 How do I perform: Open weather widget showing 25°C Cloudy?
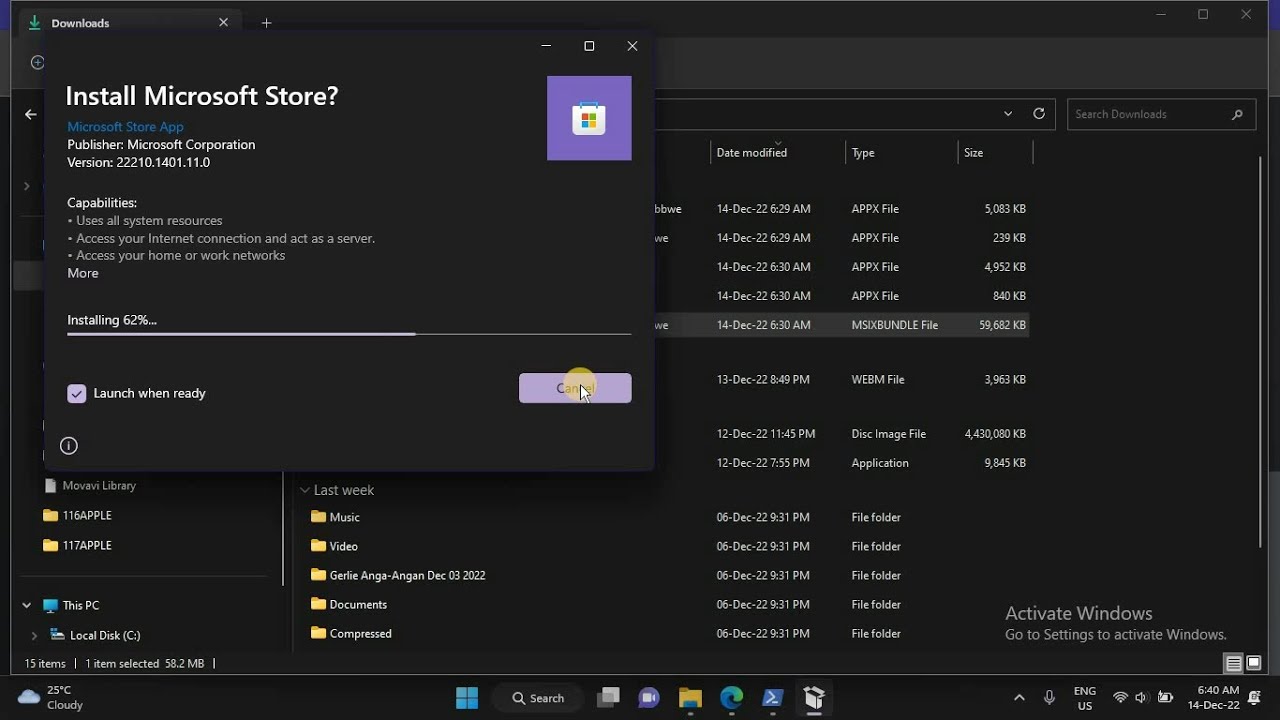51,698
